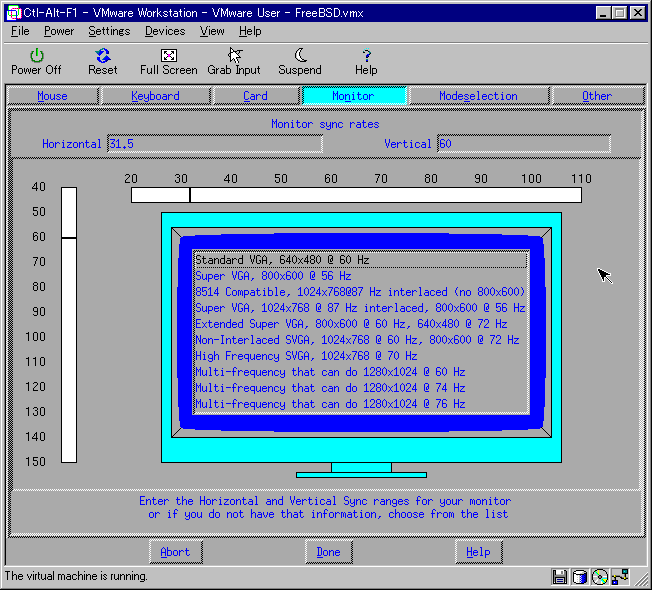The height and width of the screenshot is (590, 652).
Task: Maximize the VMware Workstation window
Action: [620, 13]
